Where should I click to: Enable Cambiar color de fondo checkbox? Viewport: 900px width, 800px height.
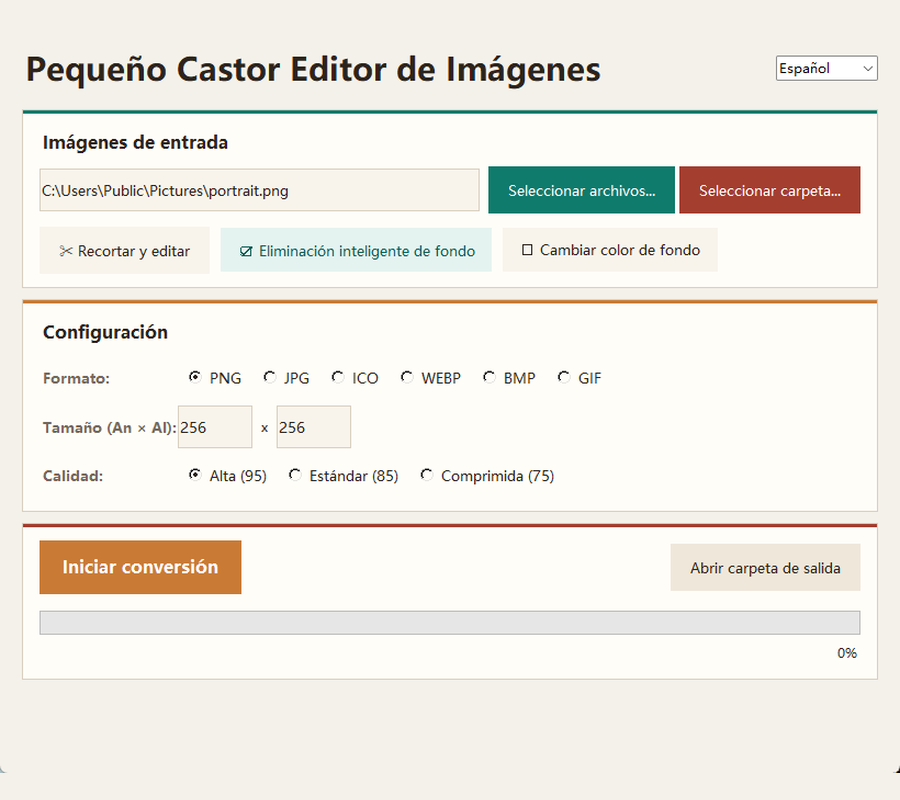coord(527,250)
